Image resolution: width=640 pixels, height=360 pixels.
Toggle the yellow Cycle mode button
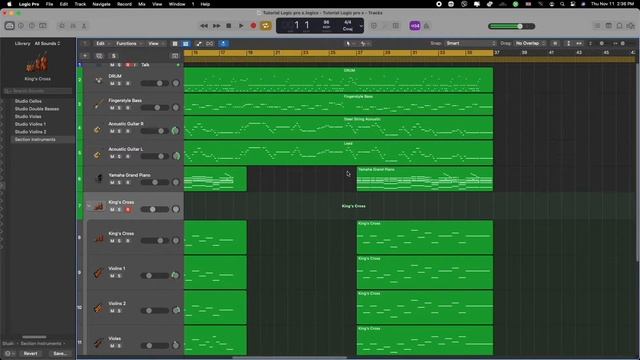point(266,26)
